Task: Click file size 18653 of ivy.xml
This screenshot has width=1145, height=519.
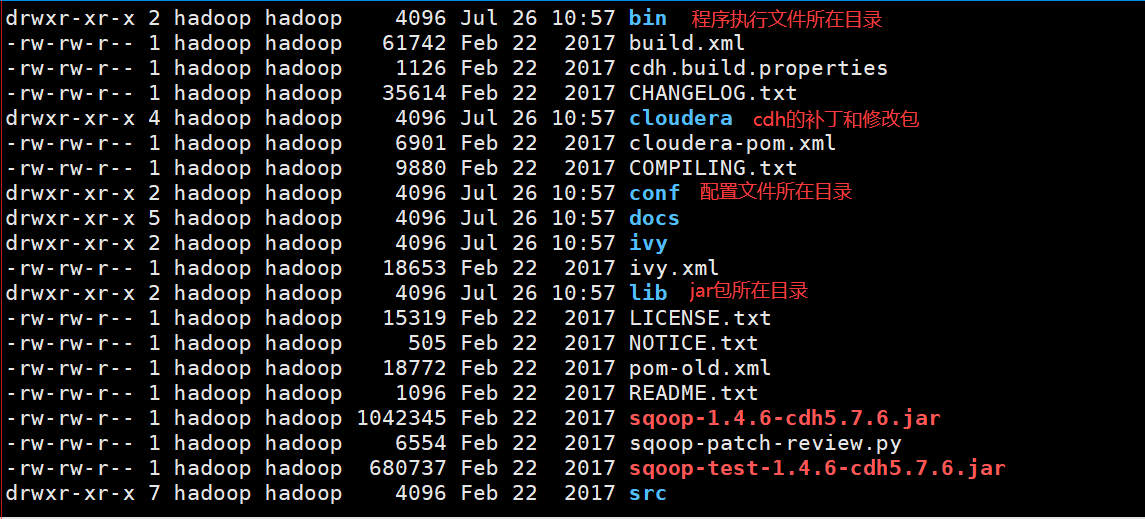Action: coord(415,267)
